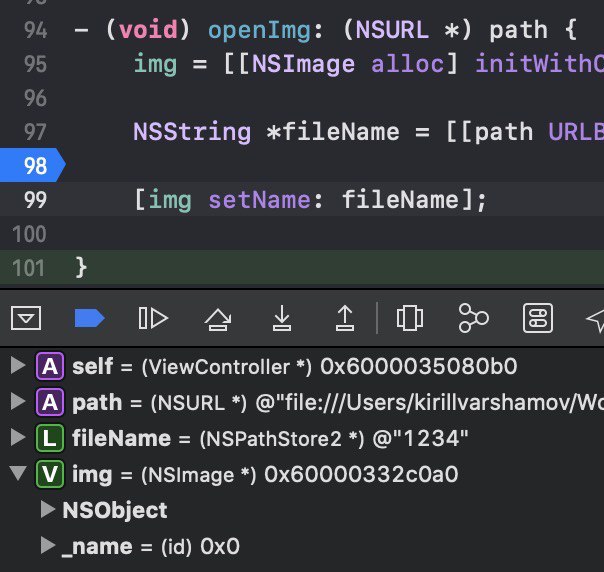Select the img instance variable icon

pyautogui.click(x=50, y=474)
